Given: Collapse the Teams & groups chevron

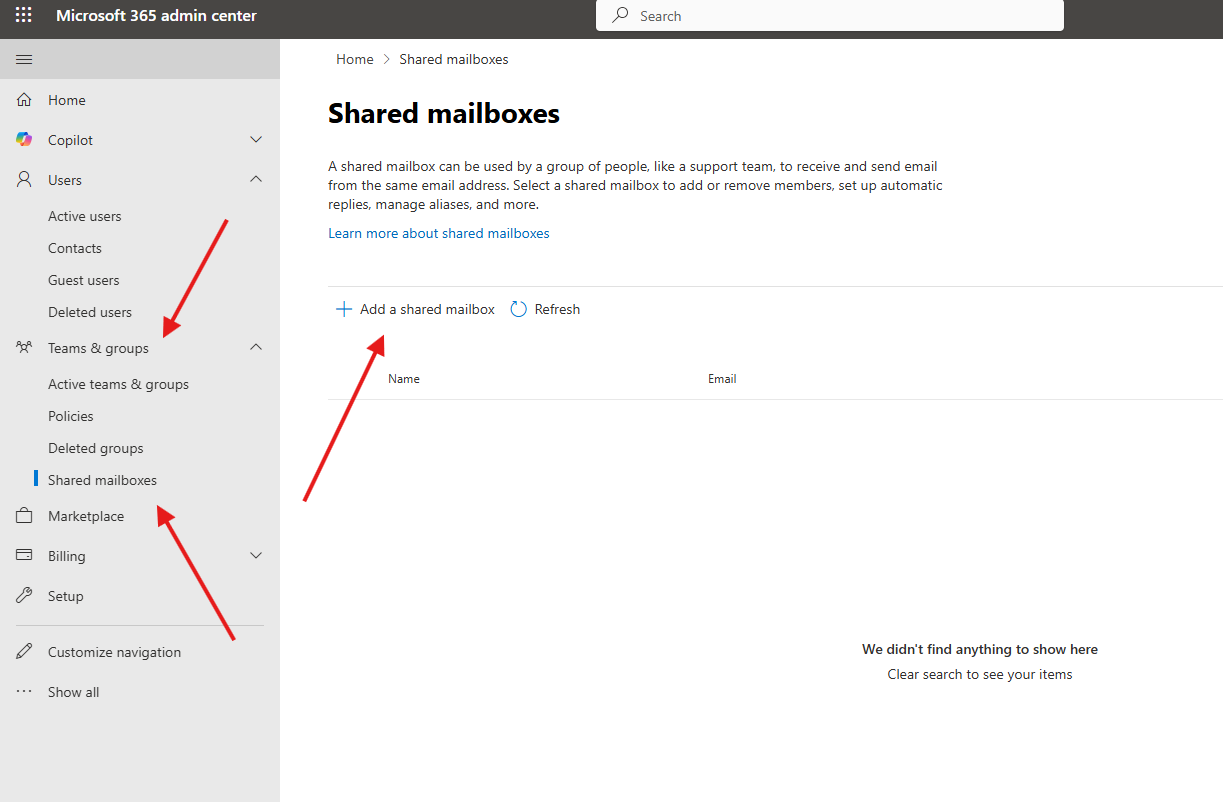Looking at the screenshot, I should tap(256, 348).
